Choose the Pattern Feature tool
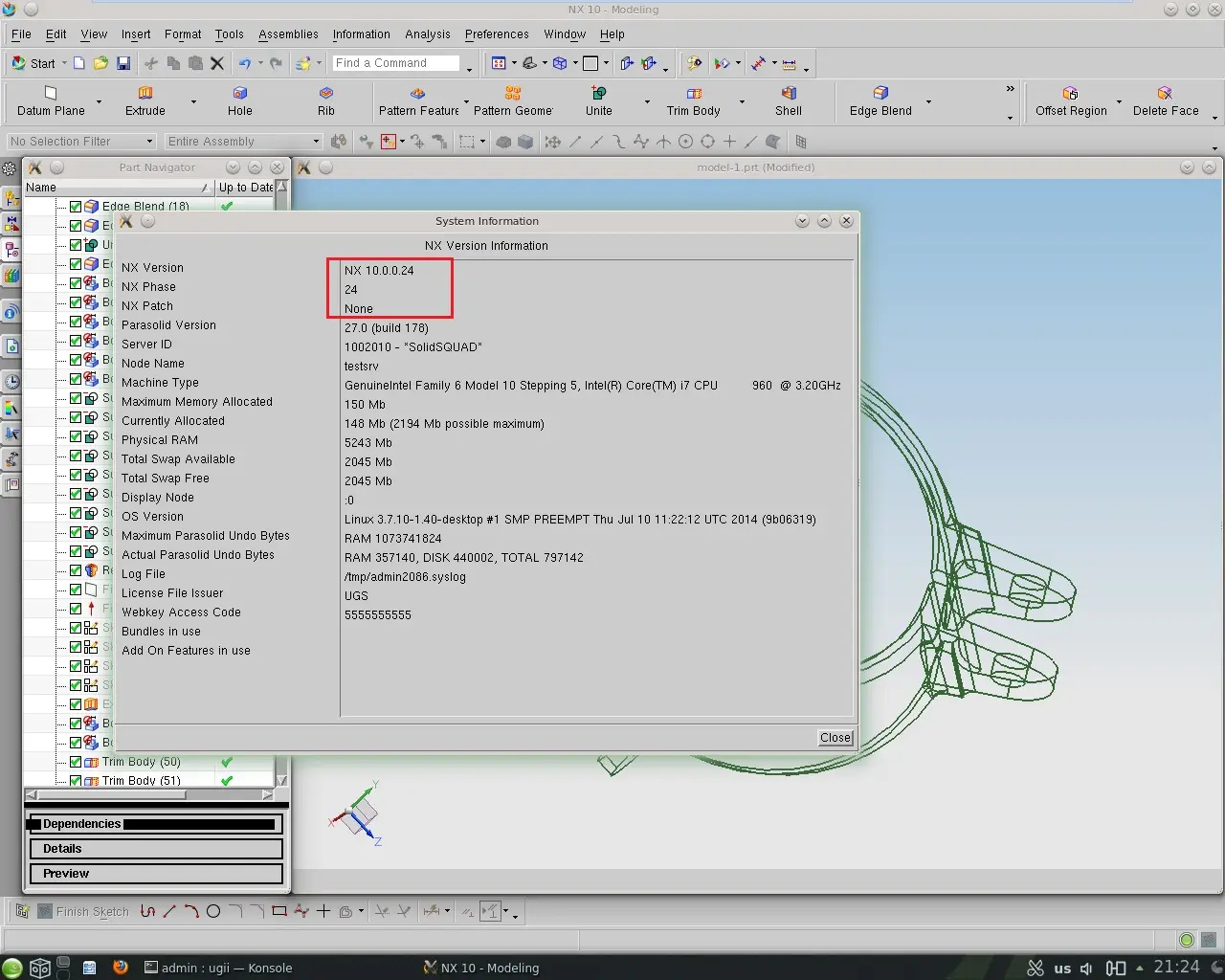 418,101
